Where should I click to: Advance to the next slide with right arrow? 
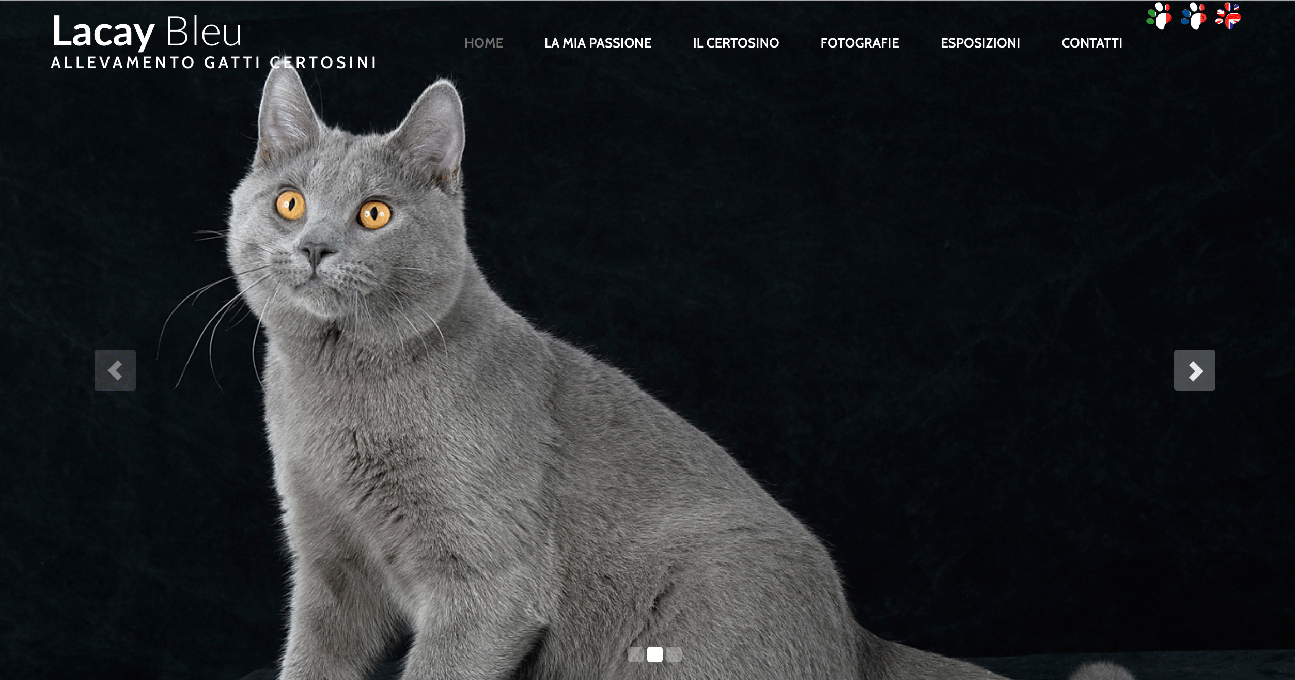(1194, 370)
